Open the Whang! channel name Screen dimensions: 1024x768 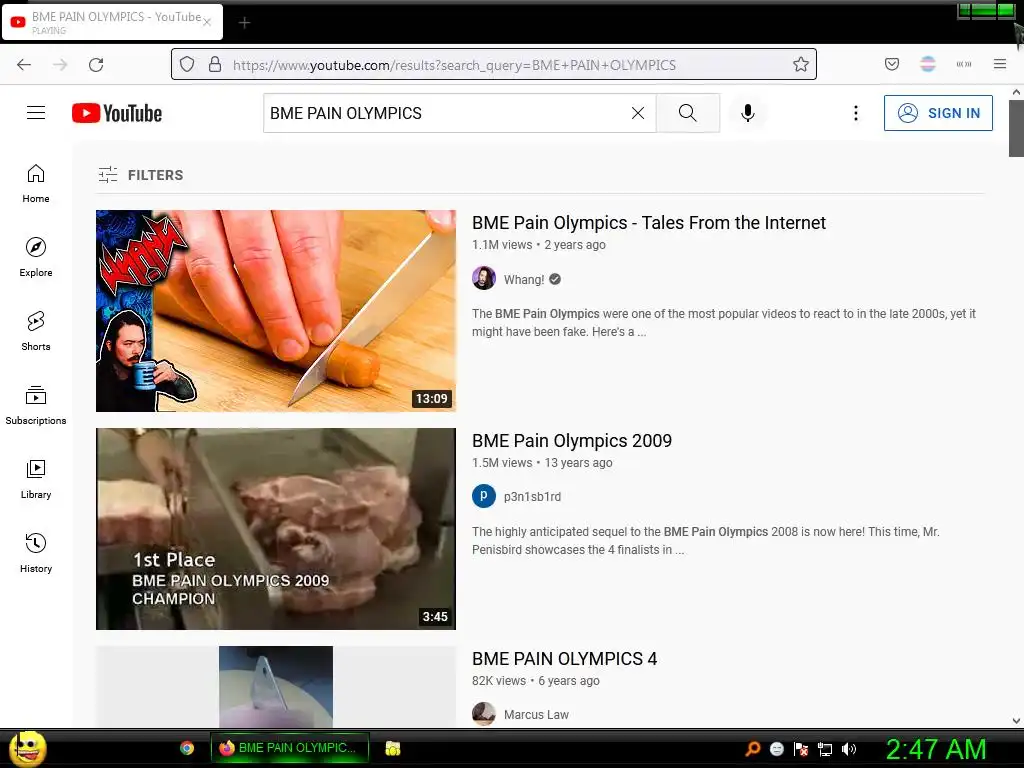coord(524,280)
